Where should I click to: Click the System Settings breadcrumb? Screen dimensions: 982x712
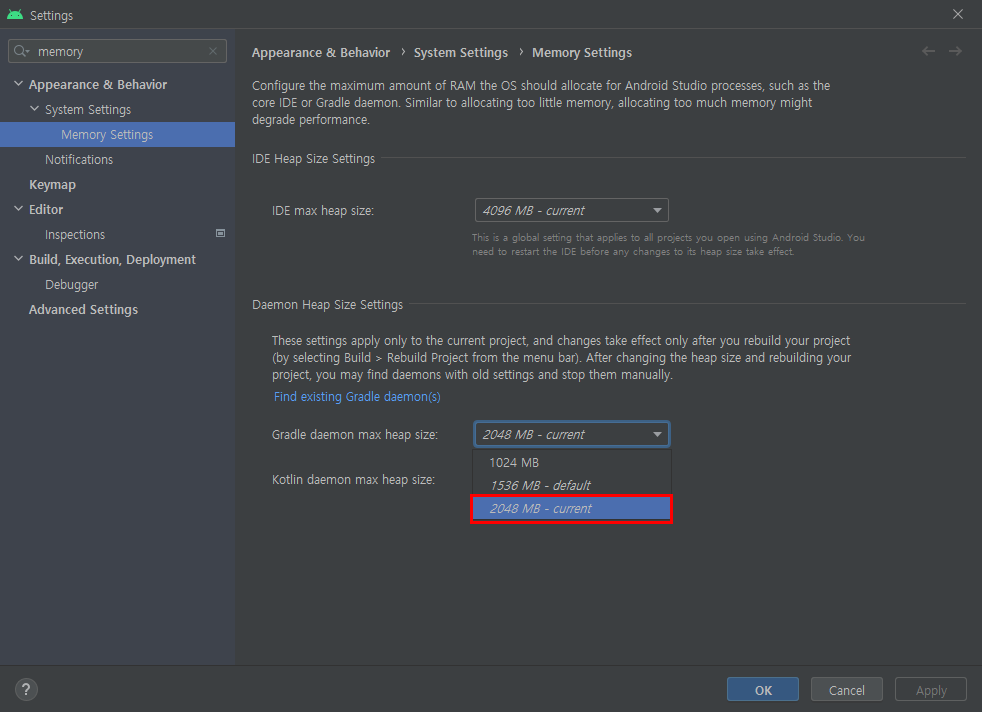[x=460, y=53]
